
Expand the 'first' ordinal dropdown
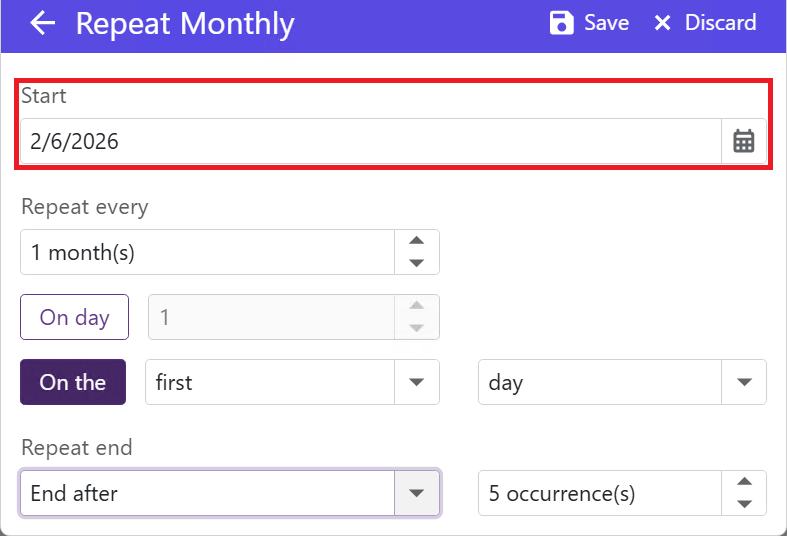(417, 382)
